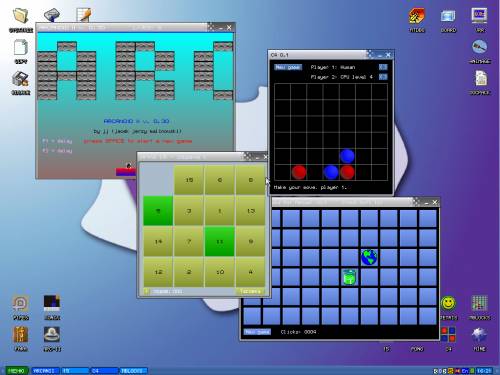Switch the En keyboard language indicator
The height and width of the screenshot is (375, 500).
pyautogui.click(x=465, y=371)
